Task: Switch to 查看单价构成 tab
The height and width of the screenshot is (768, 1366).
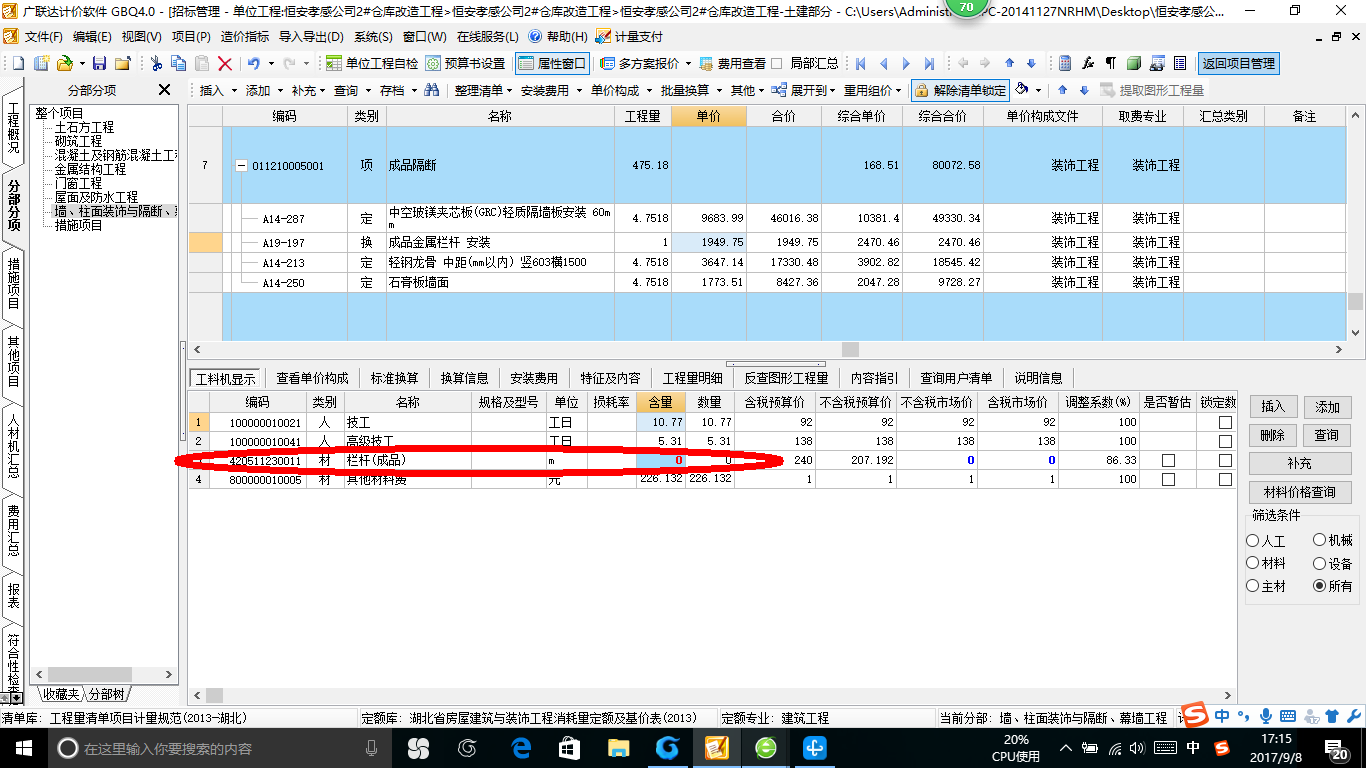Action: tap(313, 378)
